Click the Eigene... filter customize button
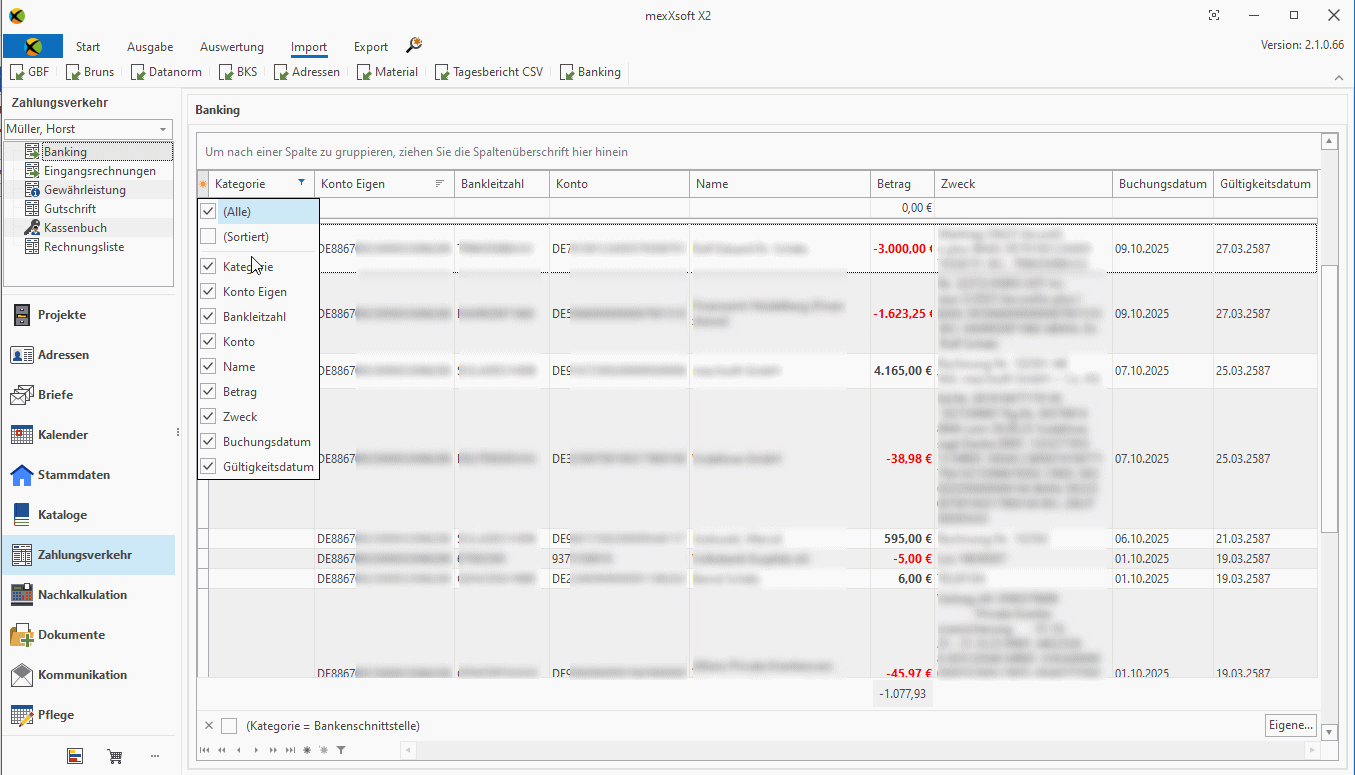 1290,725
